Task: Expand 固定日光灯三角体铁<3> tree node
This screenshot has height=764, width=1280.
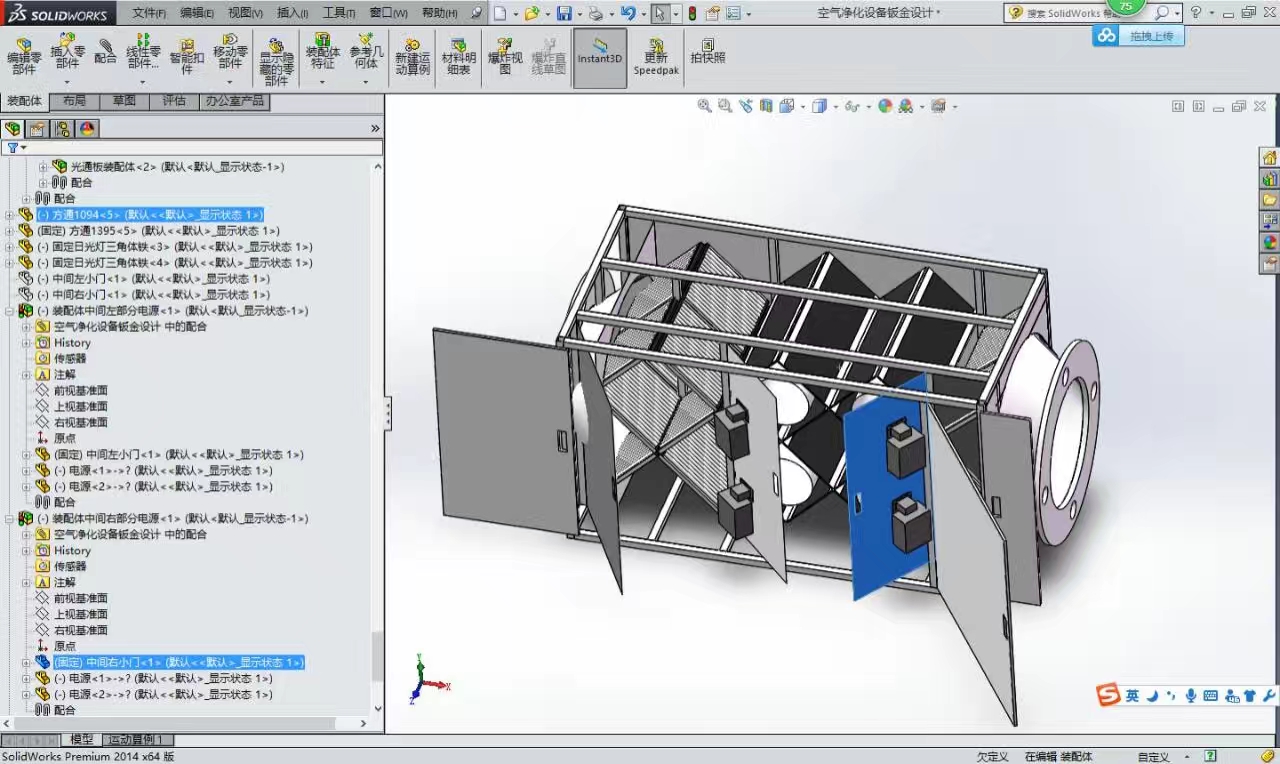Action: coord(10,247)
